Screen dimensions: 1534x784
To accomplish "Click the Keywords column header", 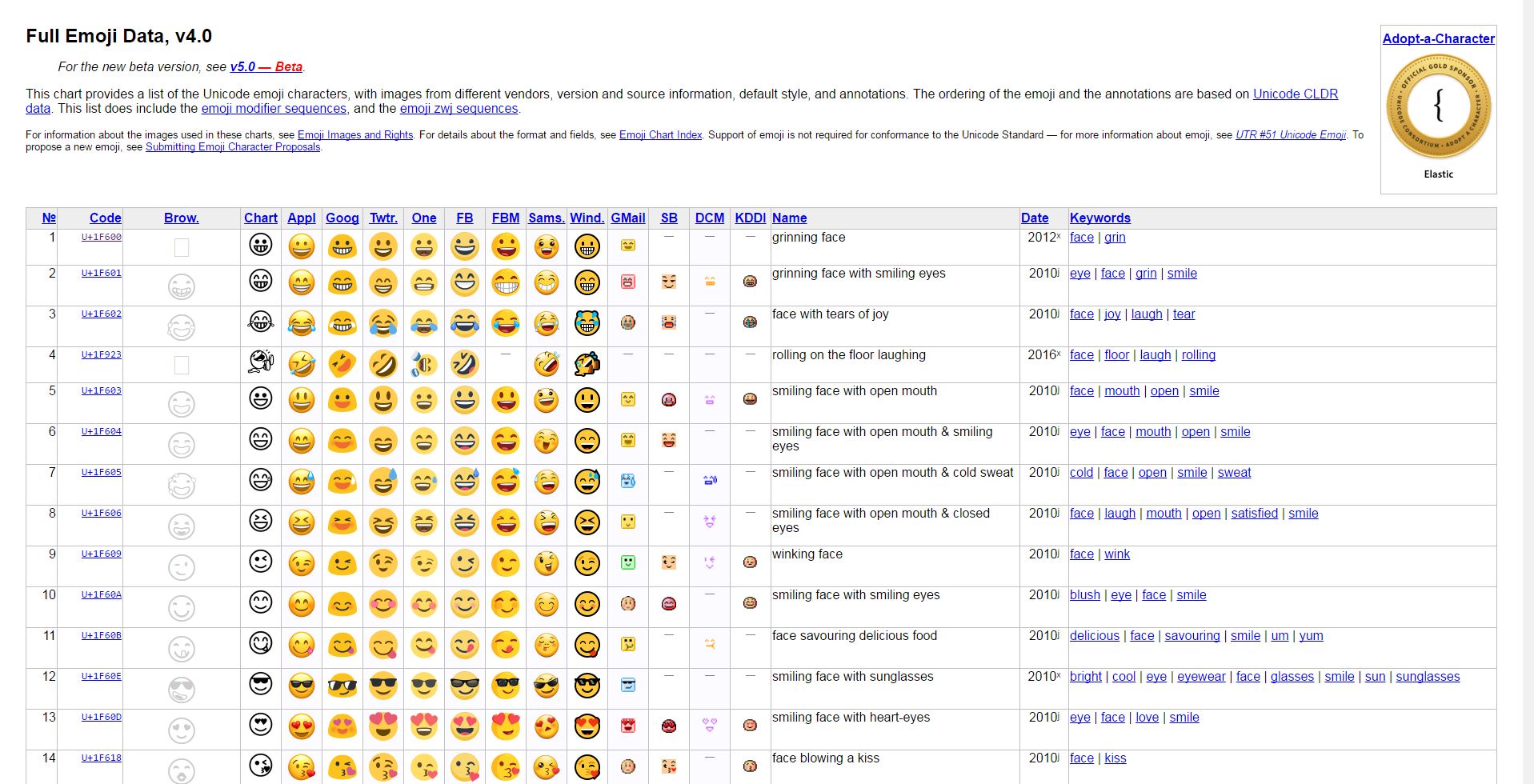I will click(x=1099, y=218).
